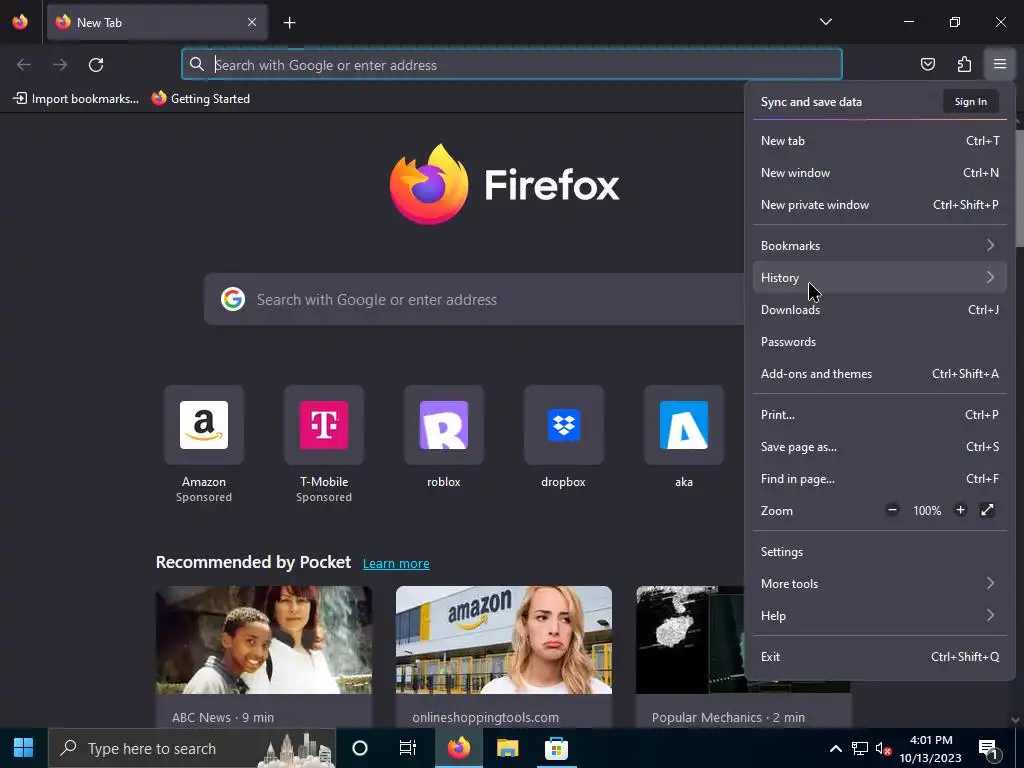Open the Windows Start menu

coord(24,748)
